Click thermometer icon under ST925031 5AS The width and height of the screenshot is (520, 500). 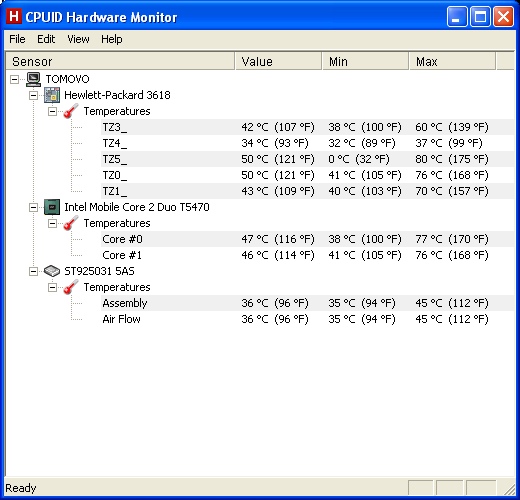pos(71,287)
